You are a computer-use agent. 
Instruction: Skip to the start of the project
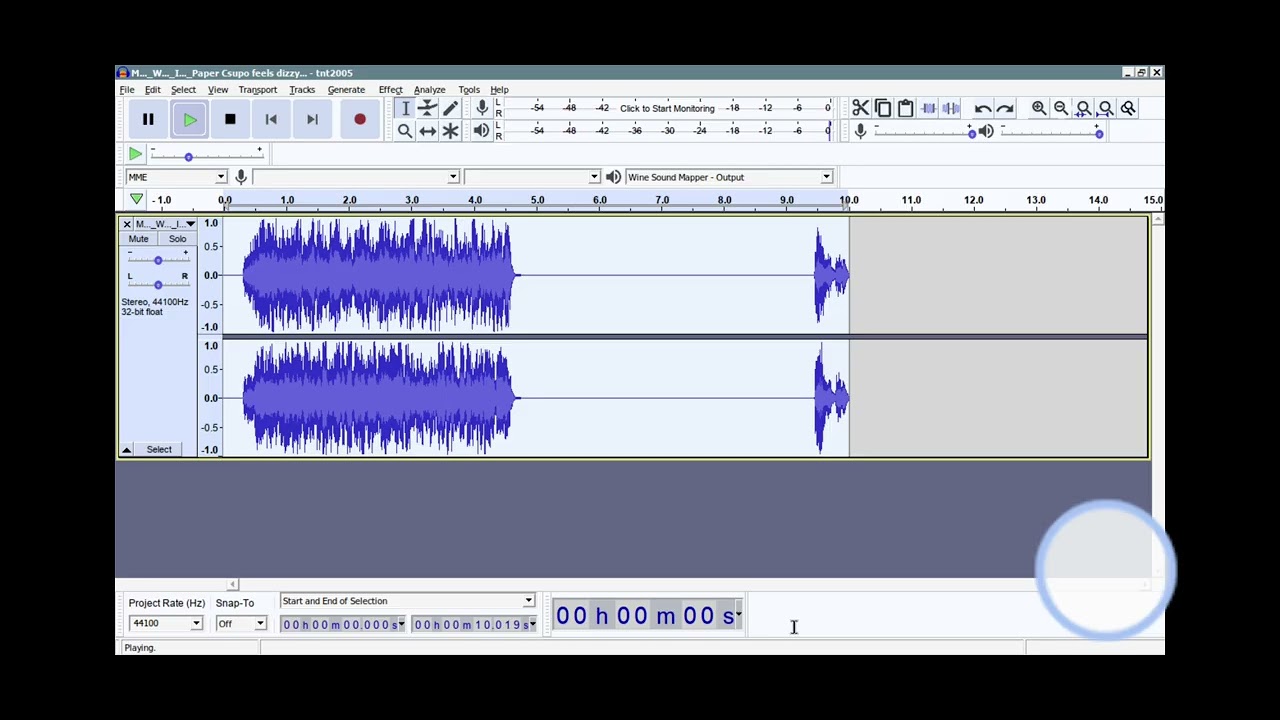[x=271, y=120]
